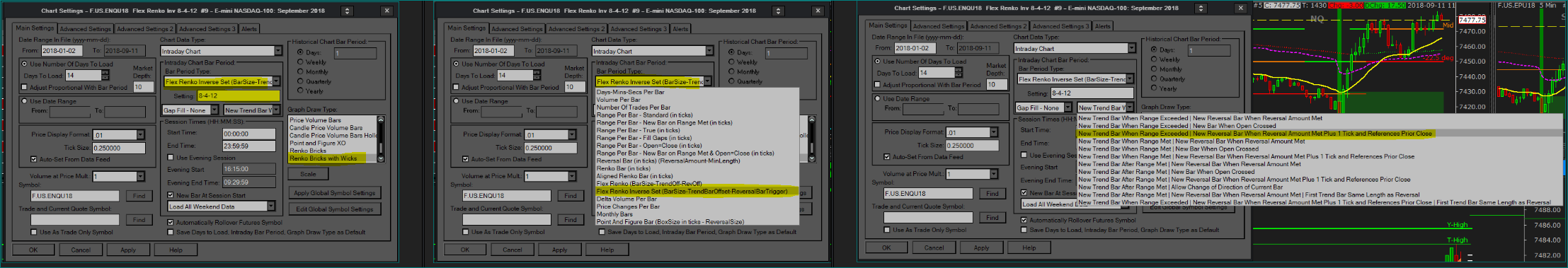This screenshot has width=1568, height=268.
Task: Click Symbol field F.US.ENQU18 in left window
Action: pos(74,196)
